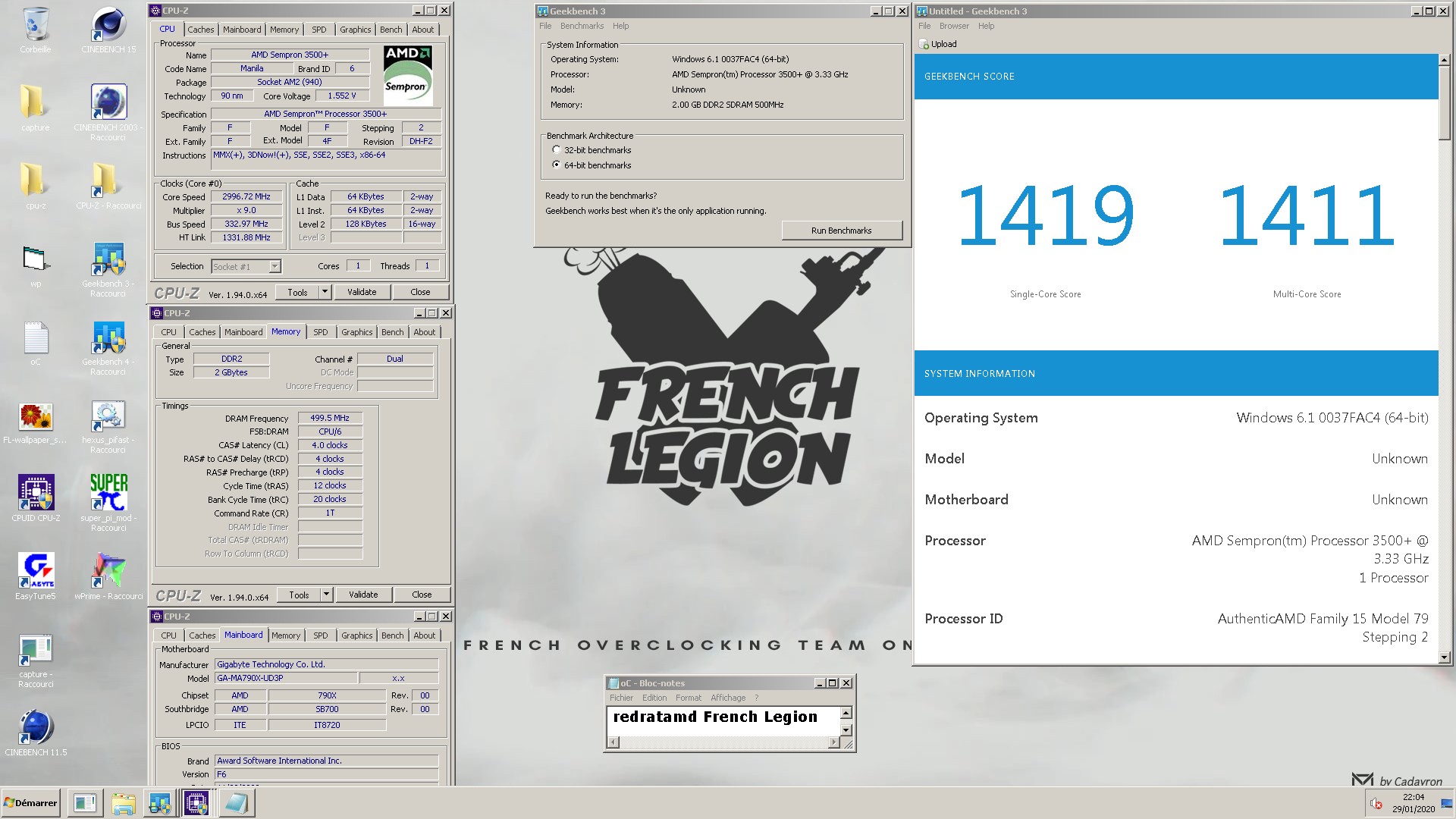Open Fichier menu in Bloc-notes

621,698
